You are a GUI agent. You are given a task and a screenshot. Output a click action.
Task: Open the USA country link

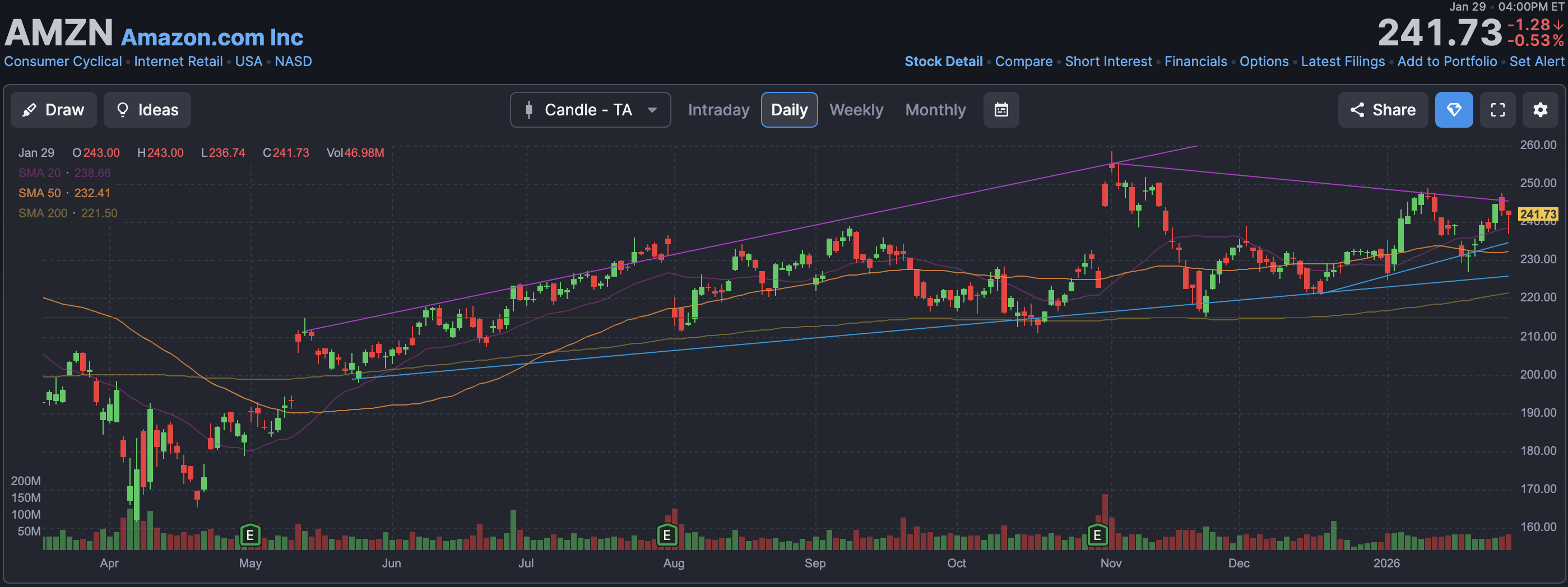[248, 62]
